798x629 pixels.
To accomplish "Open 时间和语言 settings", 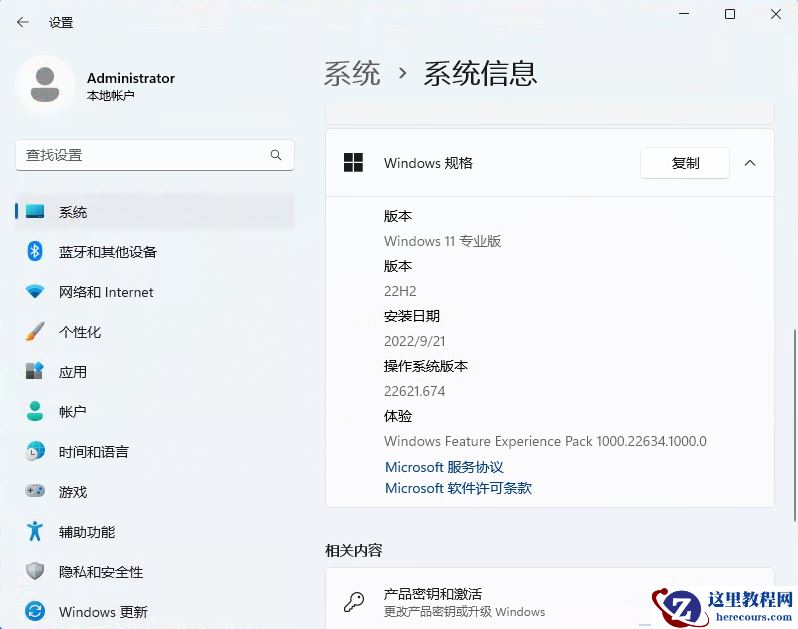I will (x=155, y=451).
